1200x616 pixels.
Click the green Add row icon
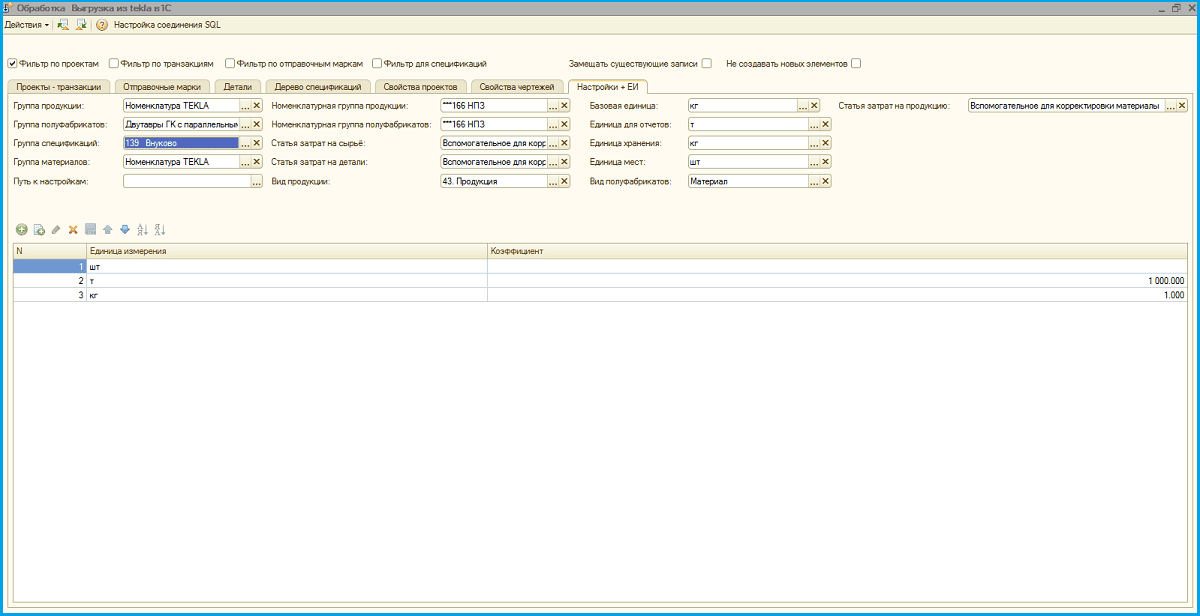pyautogui.click(x=22, y=229)
